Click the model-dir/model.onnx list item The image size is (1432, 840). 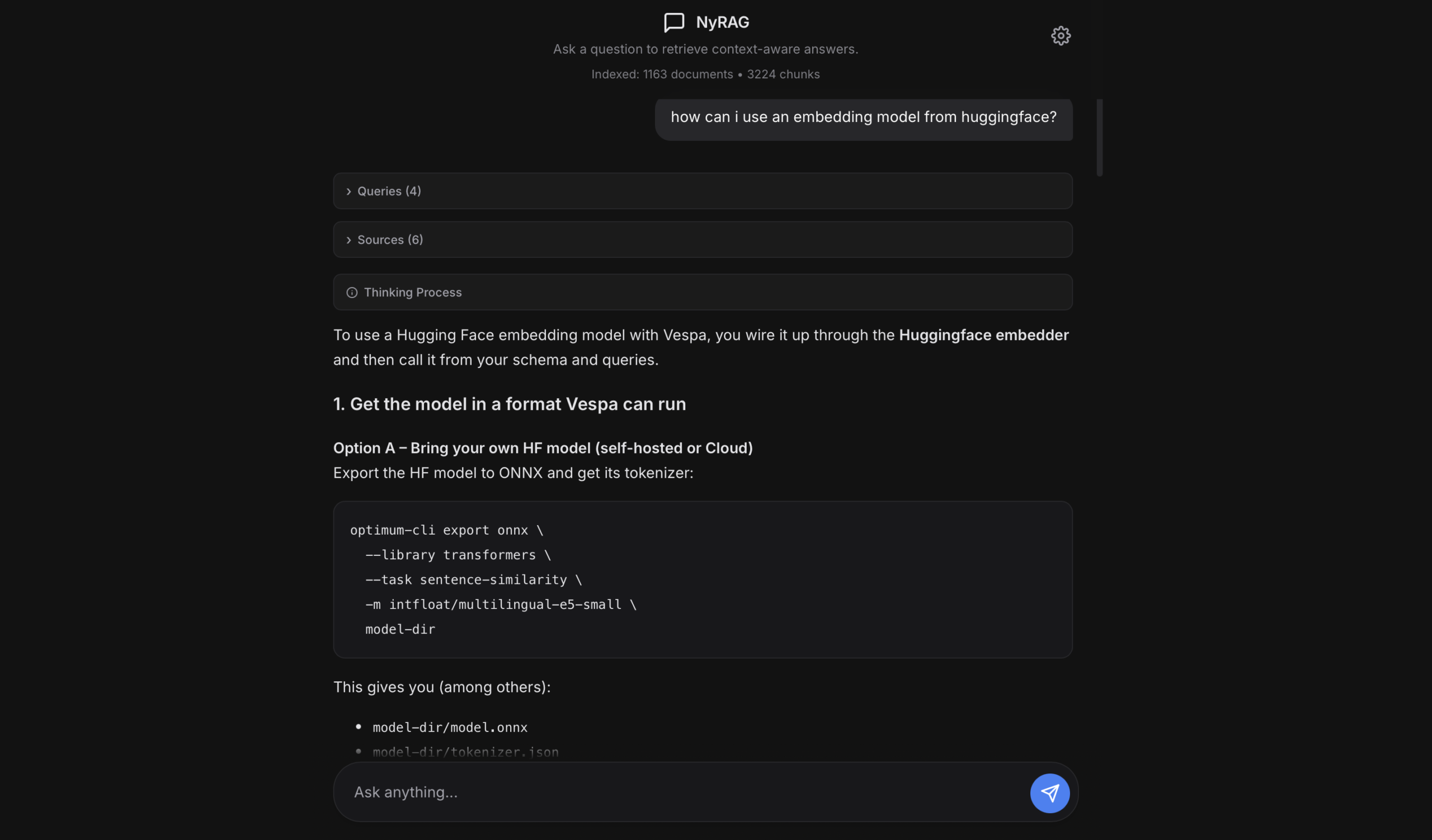[x=450, y=728]
